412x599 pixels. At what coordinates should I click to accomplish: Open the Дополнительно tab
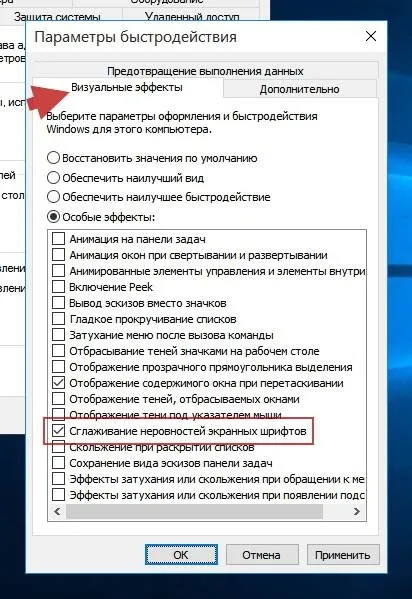point(300,89)
